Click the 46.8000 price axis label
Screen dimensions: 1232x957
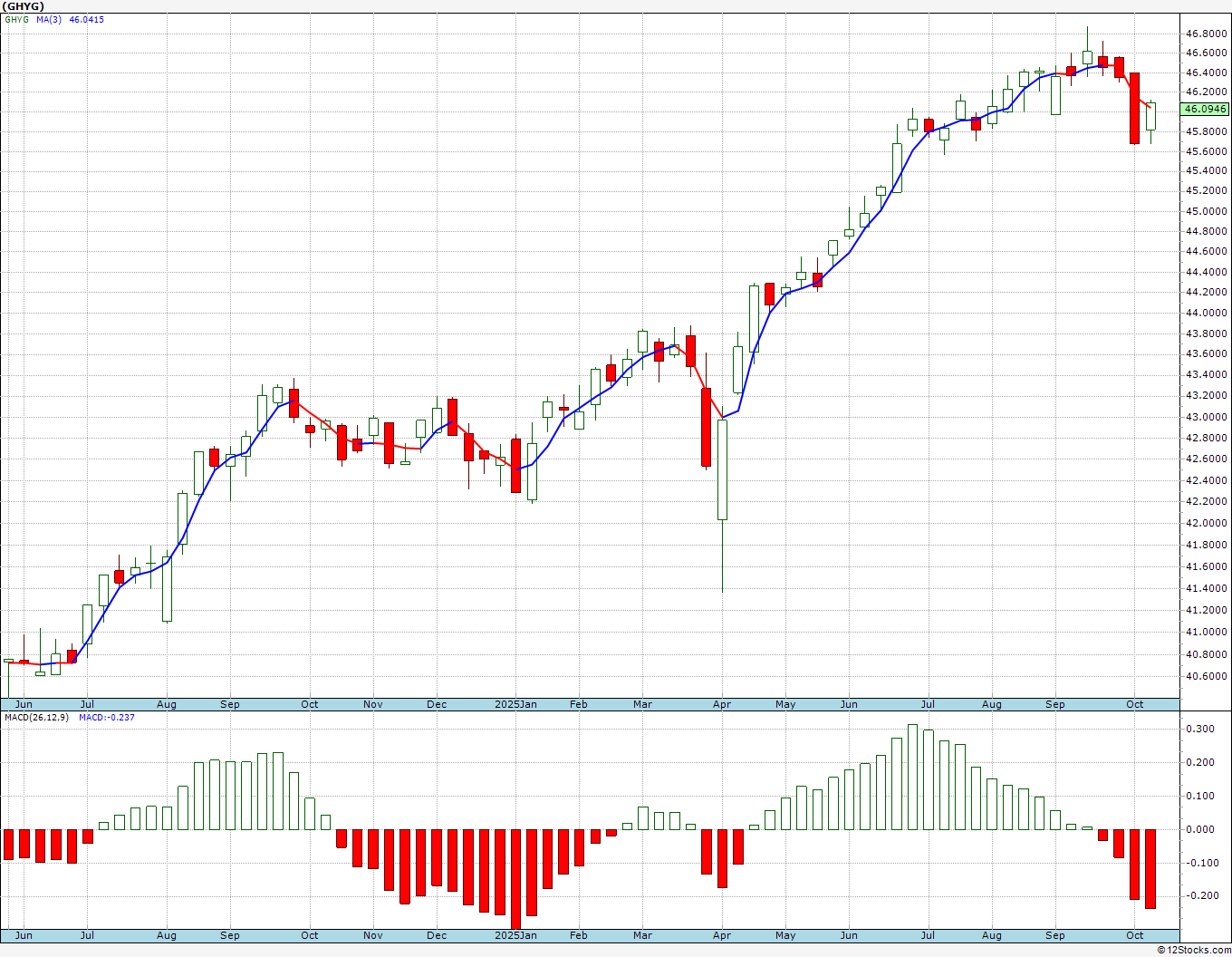tap(1208, 34)
